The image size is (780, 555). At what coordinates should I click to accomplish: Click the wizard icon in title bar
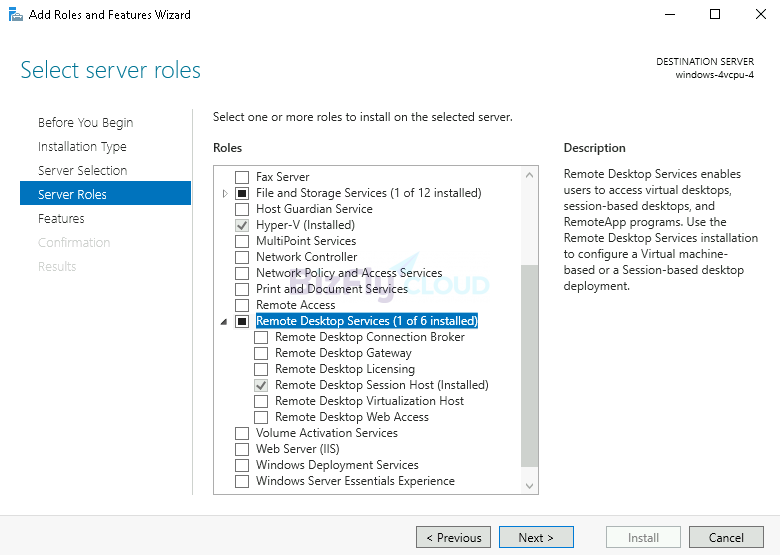point(15,15)
